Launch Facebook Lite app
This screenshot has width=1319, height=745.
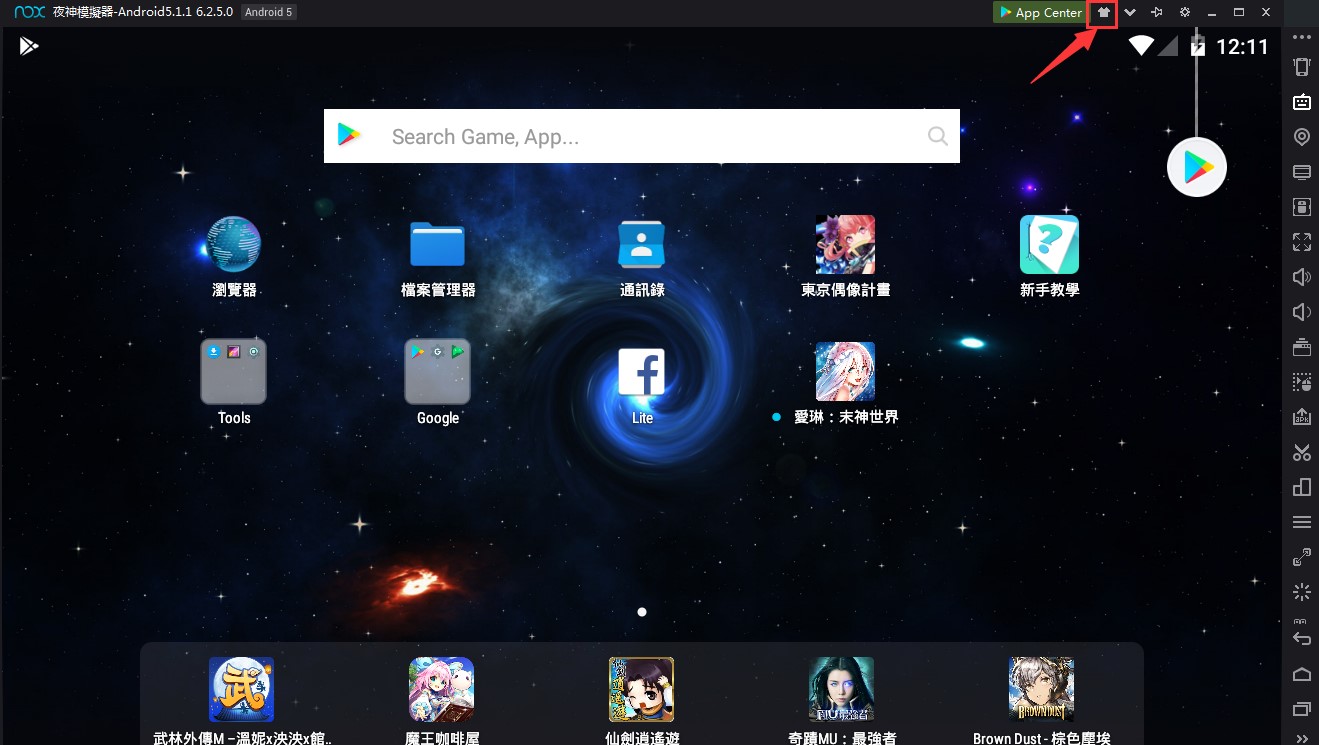pyautogui.click(x=642, y=385)
